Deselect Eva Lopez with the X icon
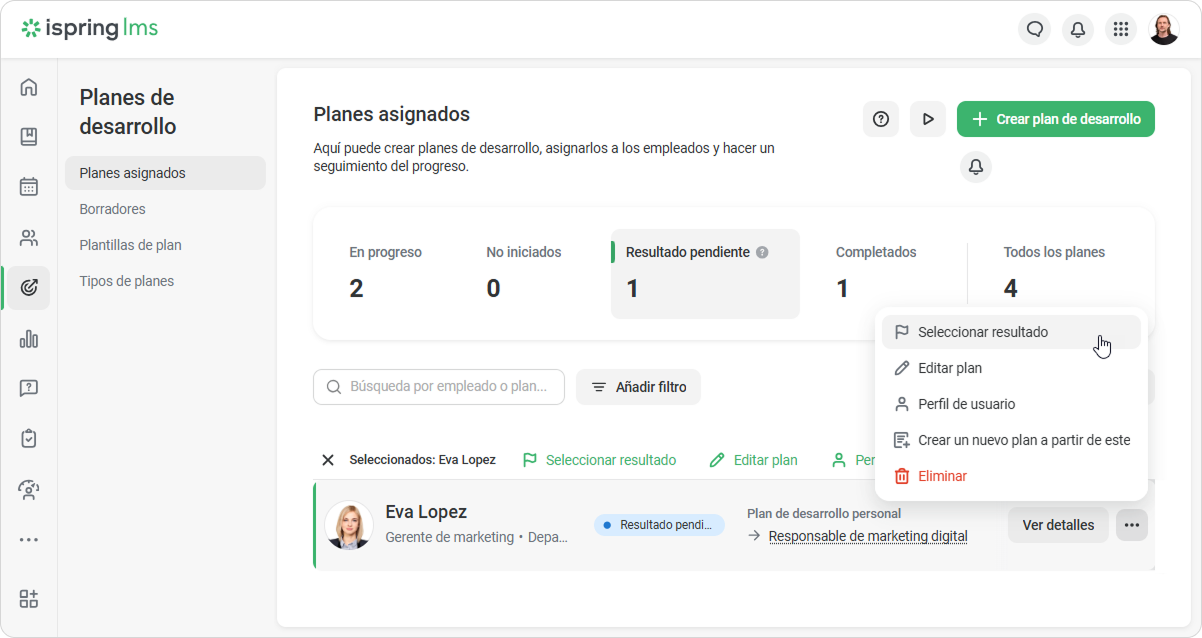This screenshot has height=638, width=1202. (x=328, y=460)
